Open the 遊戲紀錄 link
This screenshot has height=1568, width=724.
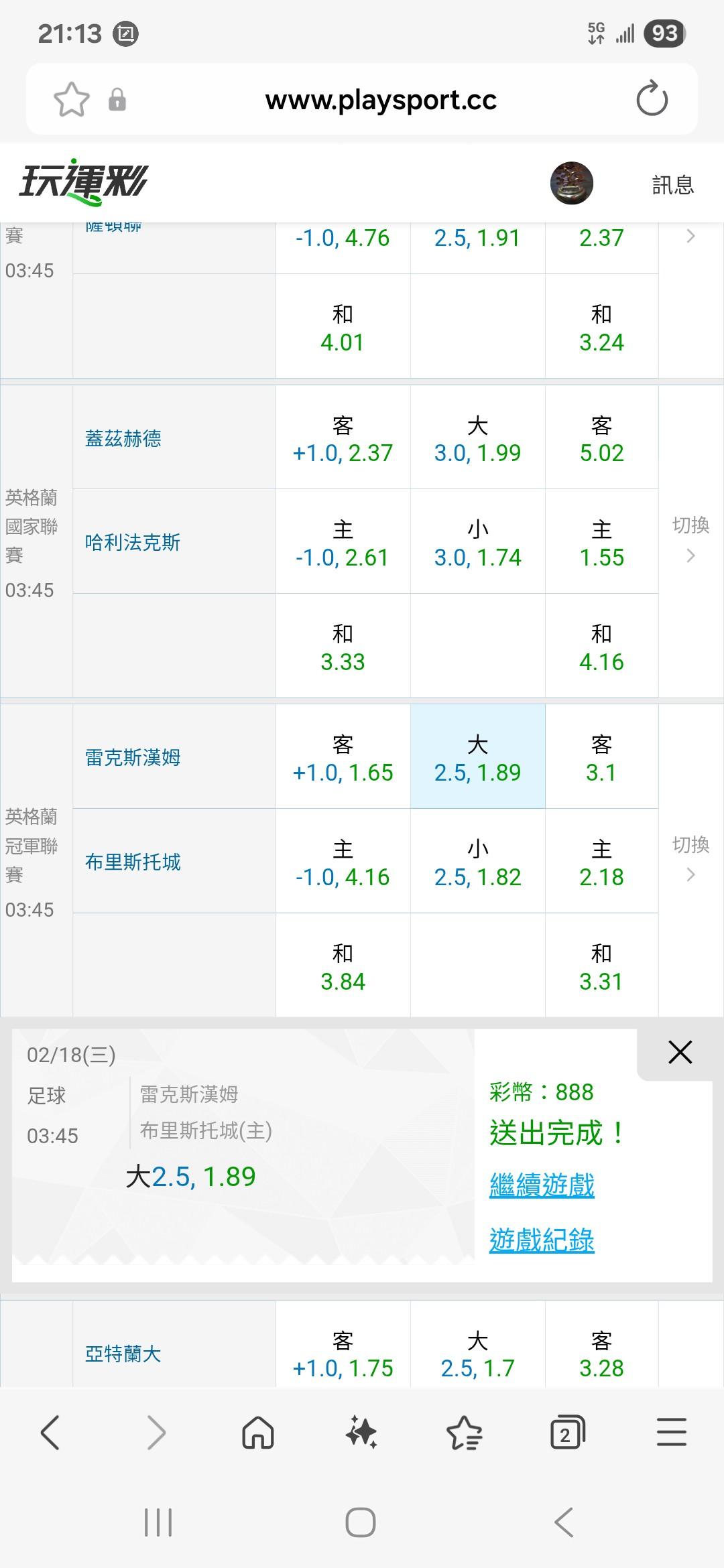[x=542, y=1240]
